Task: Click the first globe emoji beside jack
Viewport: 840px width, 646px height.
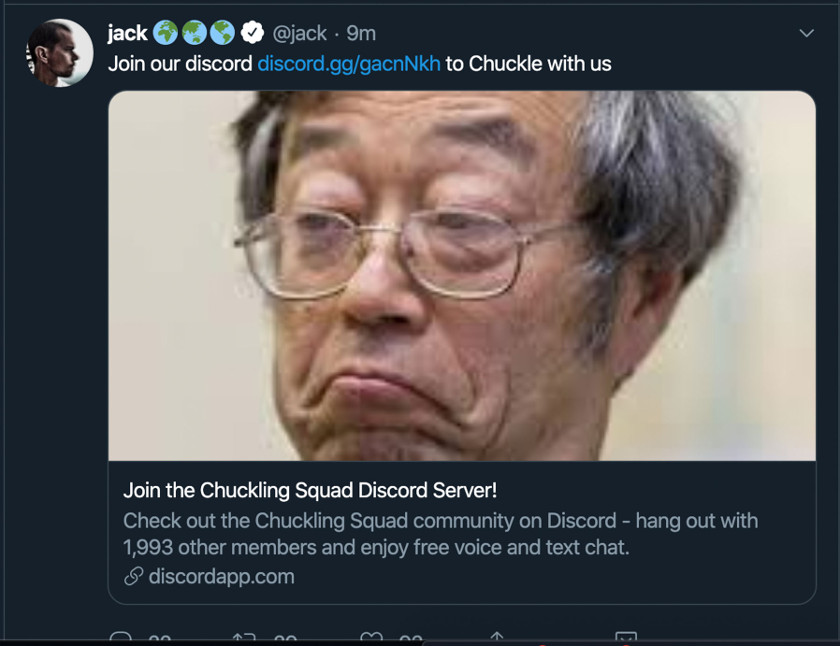Action: coord(166,33)
